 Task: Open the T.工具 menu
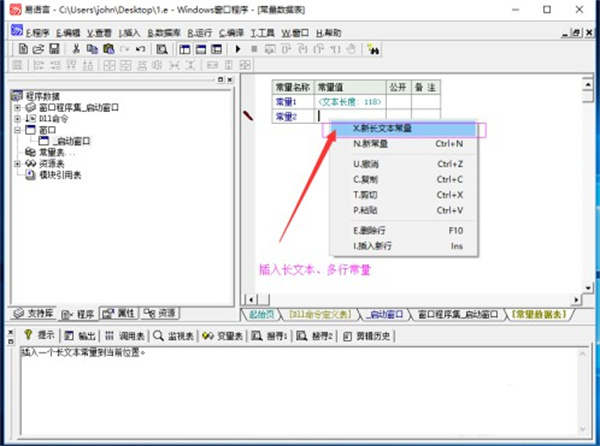coord(262,33)
